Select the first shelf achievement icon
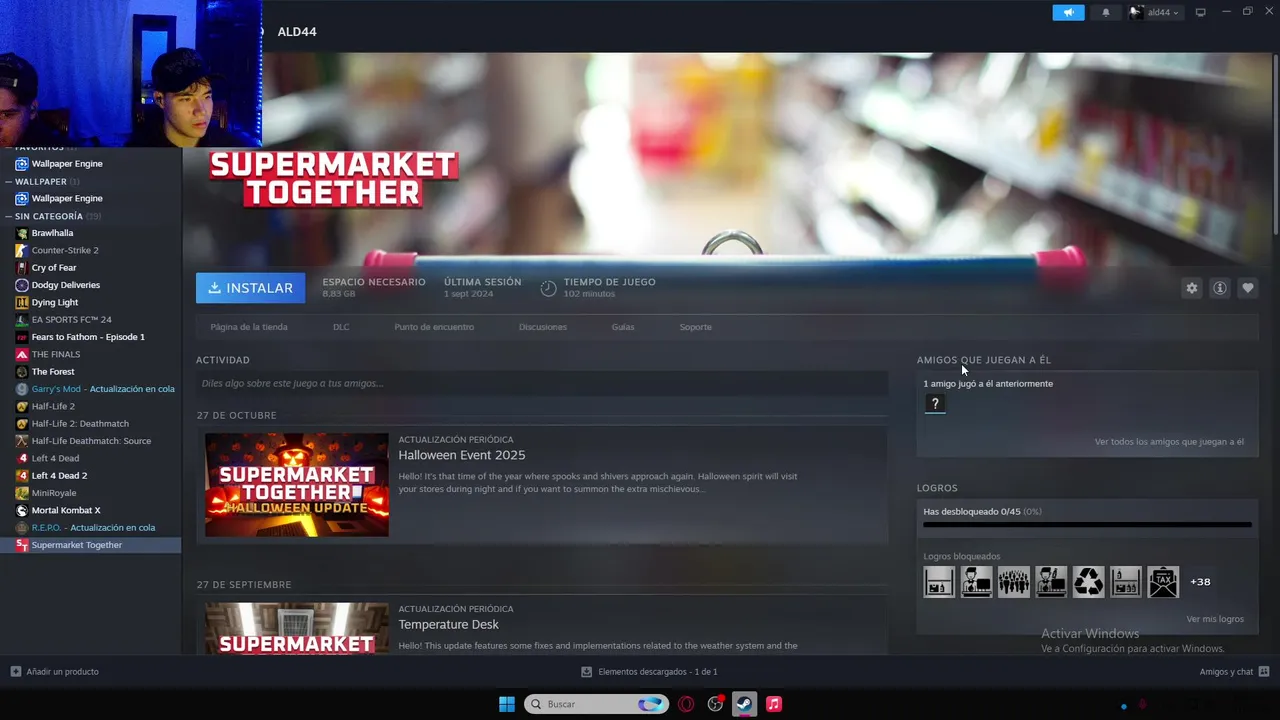 click(x=939, y=582)
